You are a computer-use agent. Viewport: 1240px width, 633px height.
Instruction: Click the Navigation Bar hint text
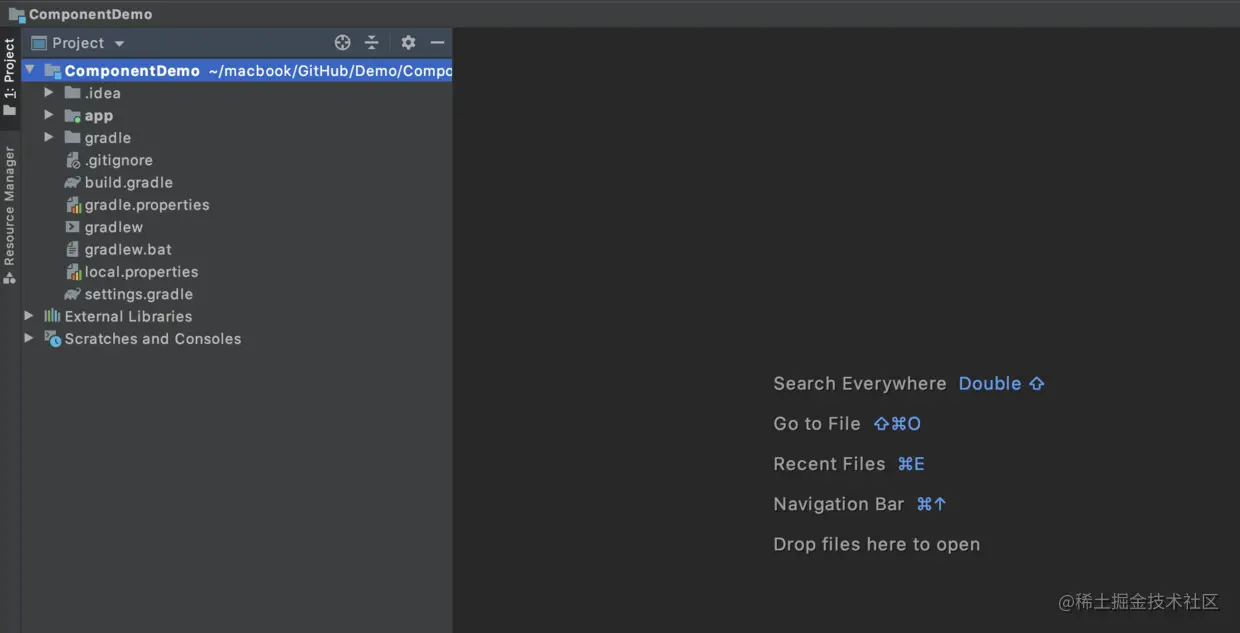[839, 504]
